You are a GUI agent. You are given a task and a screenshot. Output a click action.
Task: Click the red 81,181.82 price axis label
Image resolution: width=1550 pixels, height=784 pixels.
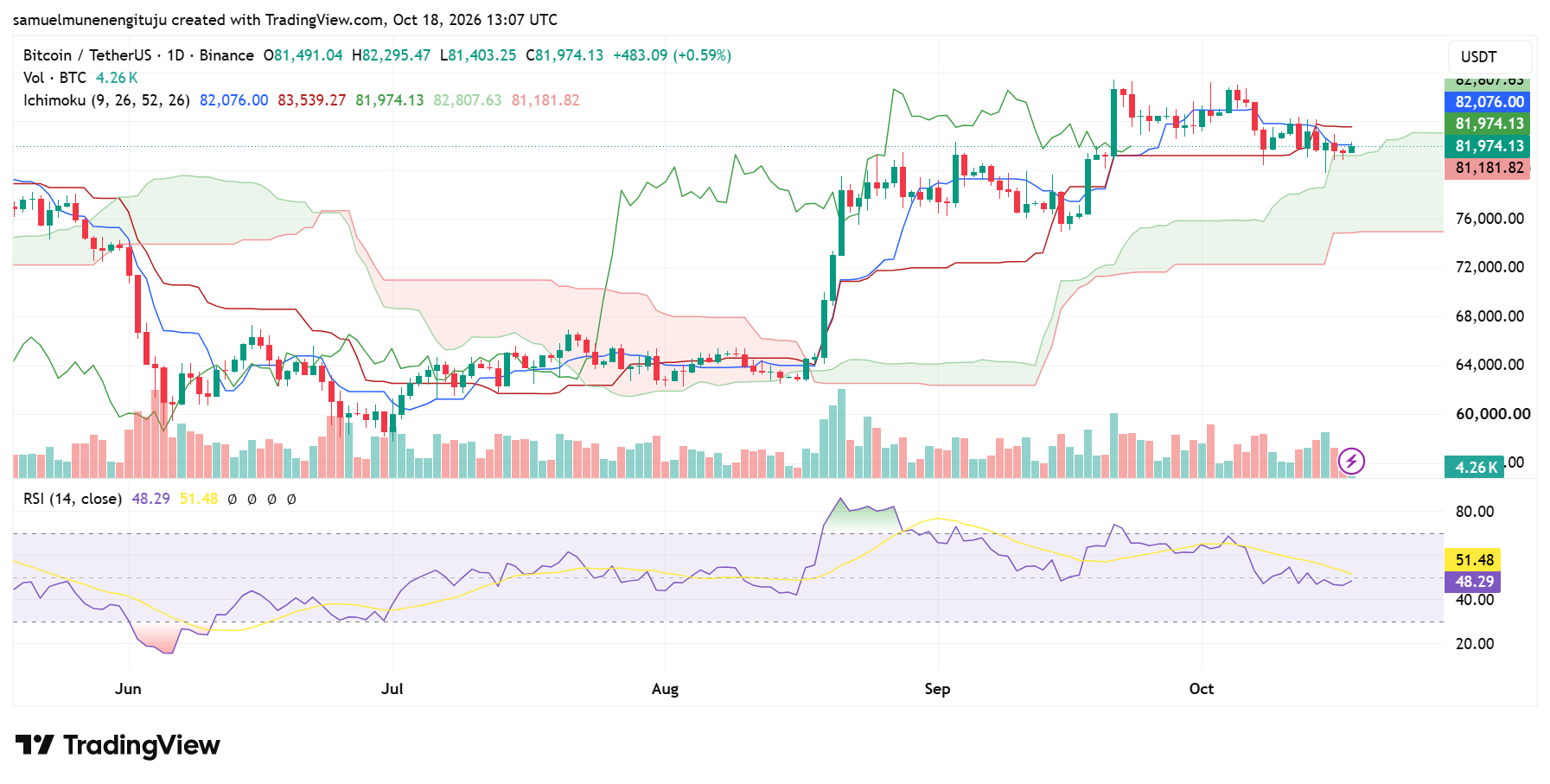[1487, 168]
